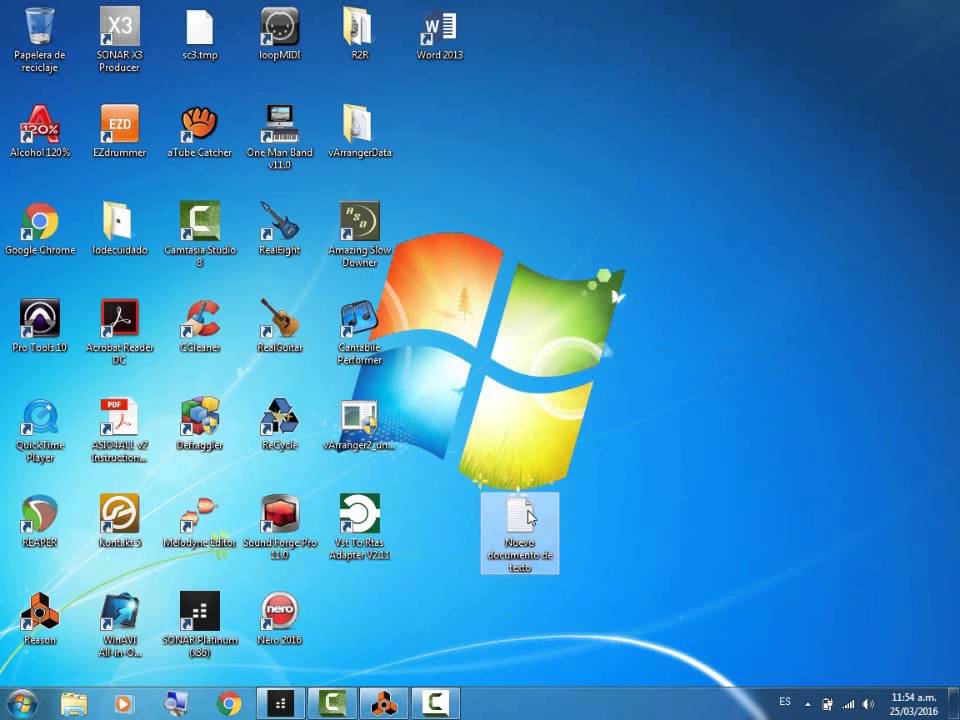Select Acrobat Reader DC icon
The height and width of the screenshot is (720, 960).
tap(120, 331)
